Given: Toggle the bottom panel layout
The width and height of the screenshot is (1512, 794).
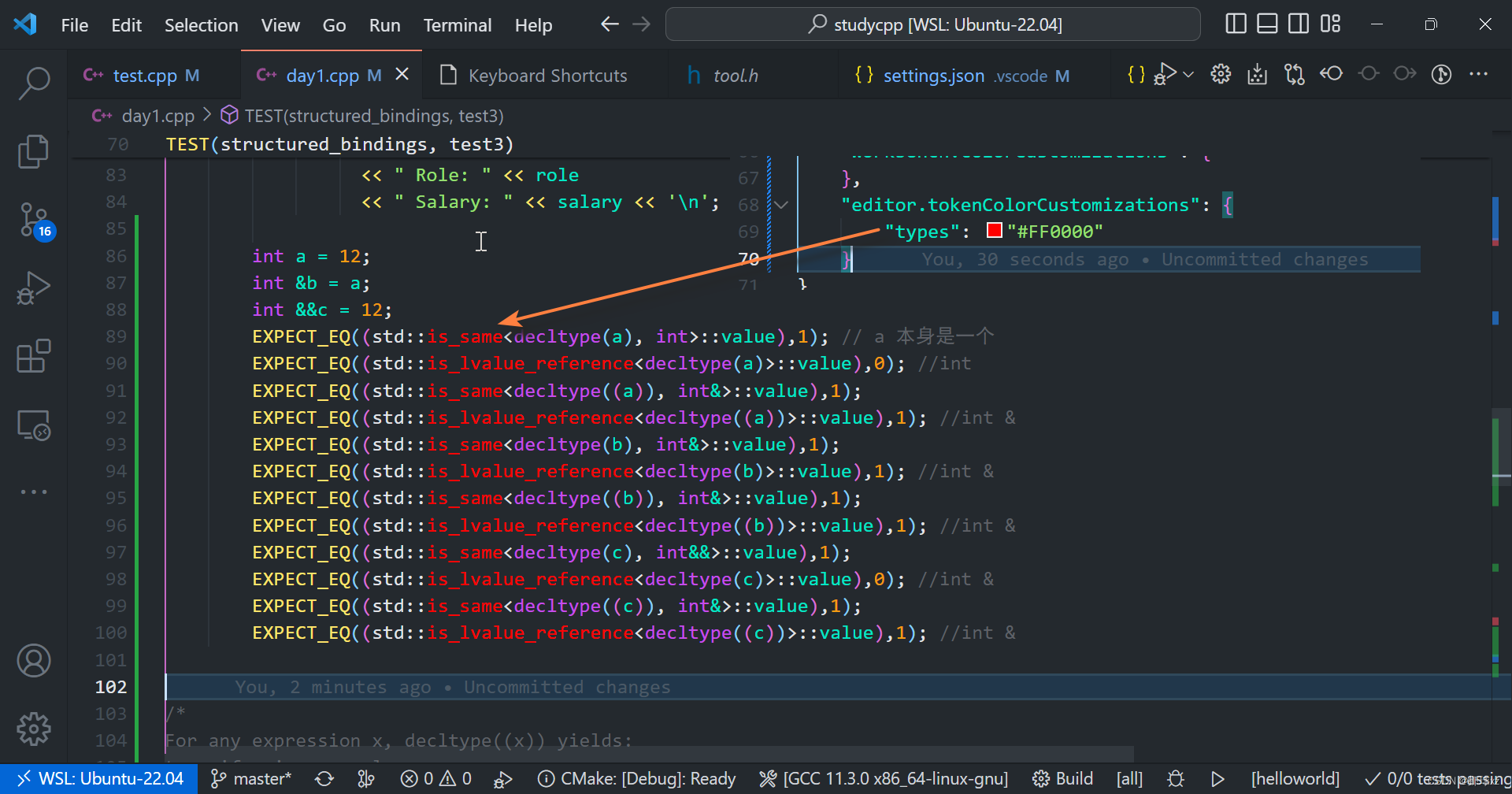Looking at the screenshot, I should click(1267, 24).
